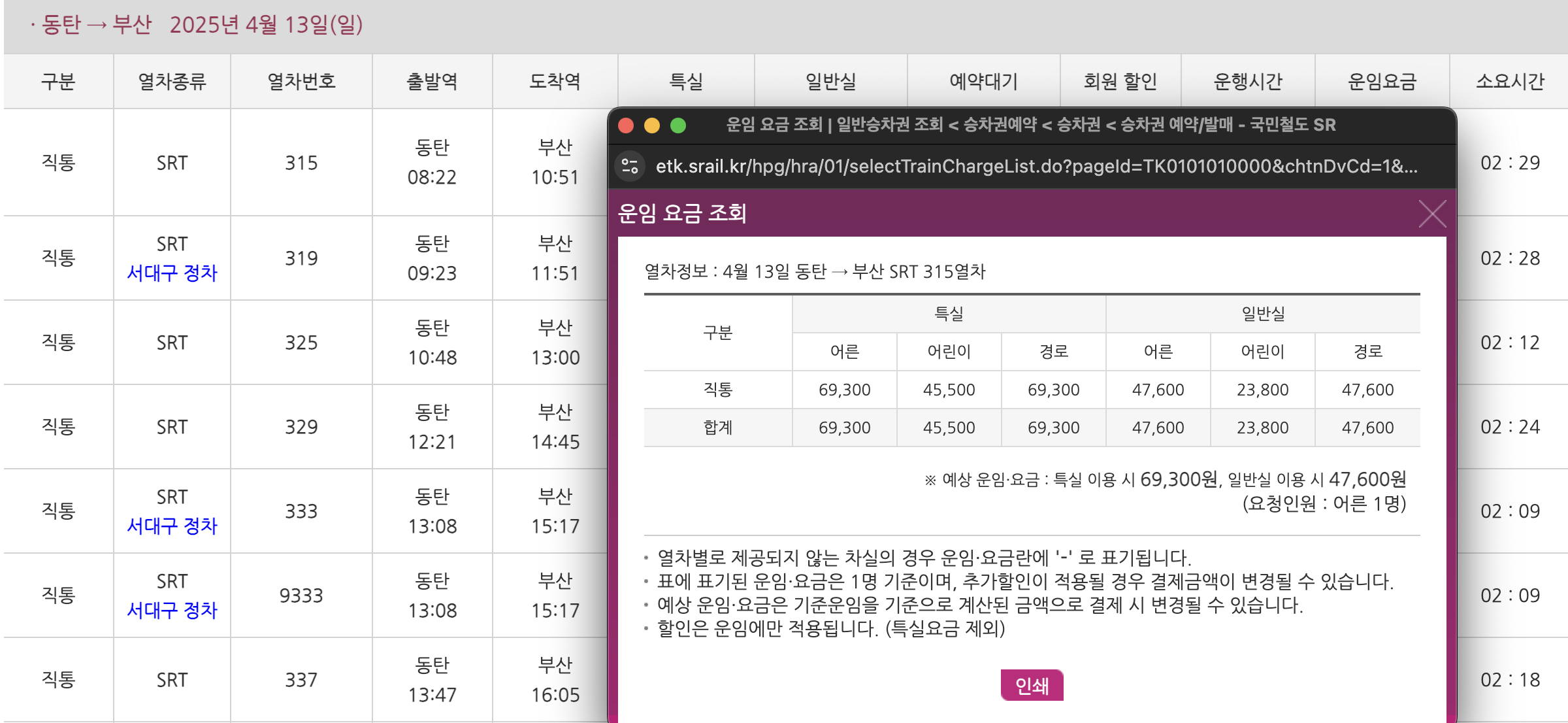Open 서대구 정차 link for train 333
The height and width of the screenshot is (723, 1568).
point(172,526)
